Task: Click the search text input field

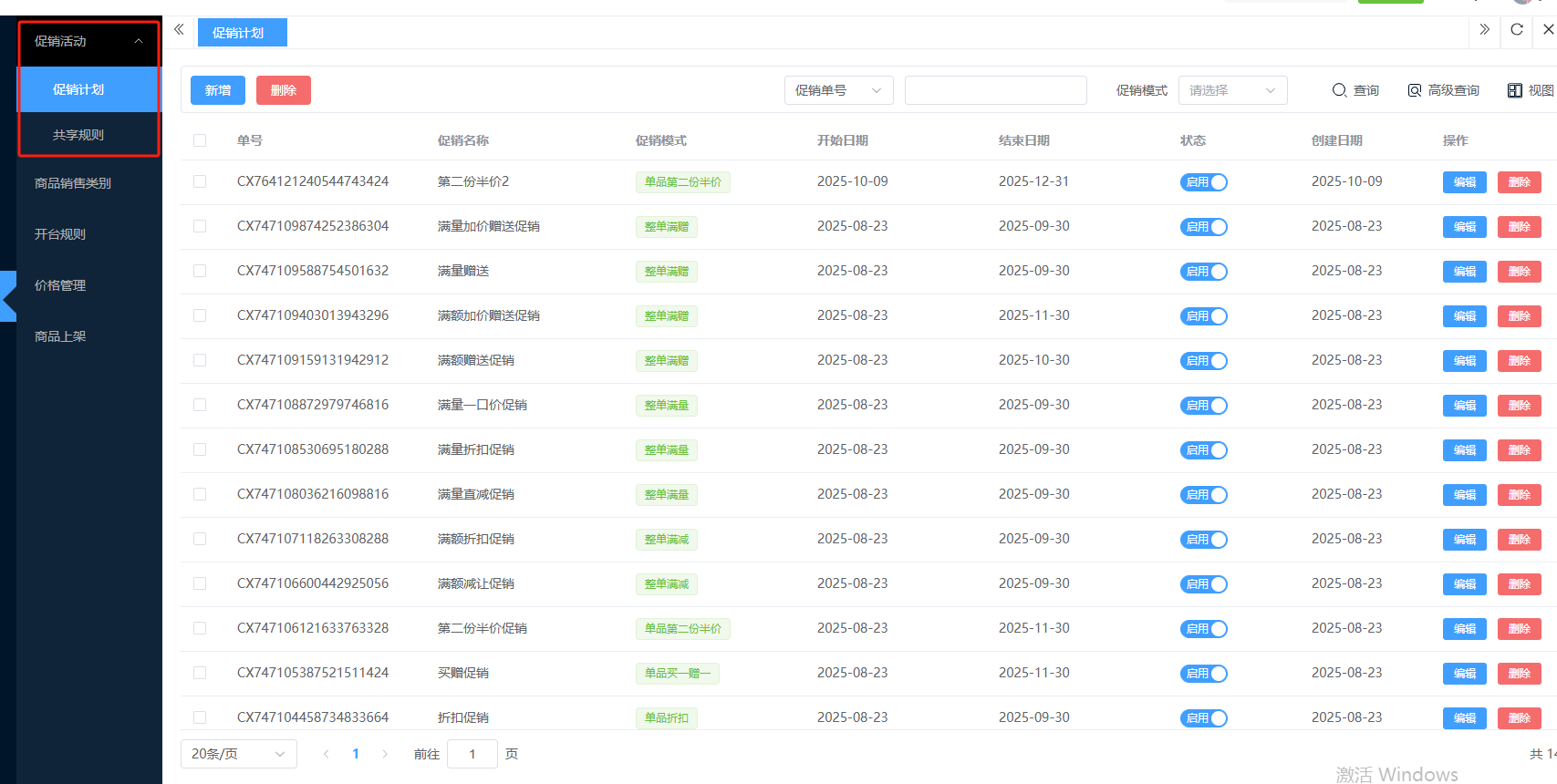Action: (x=995, y=90)
